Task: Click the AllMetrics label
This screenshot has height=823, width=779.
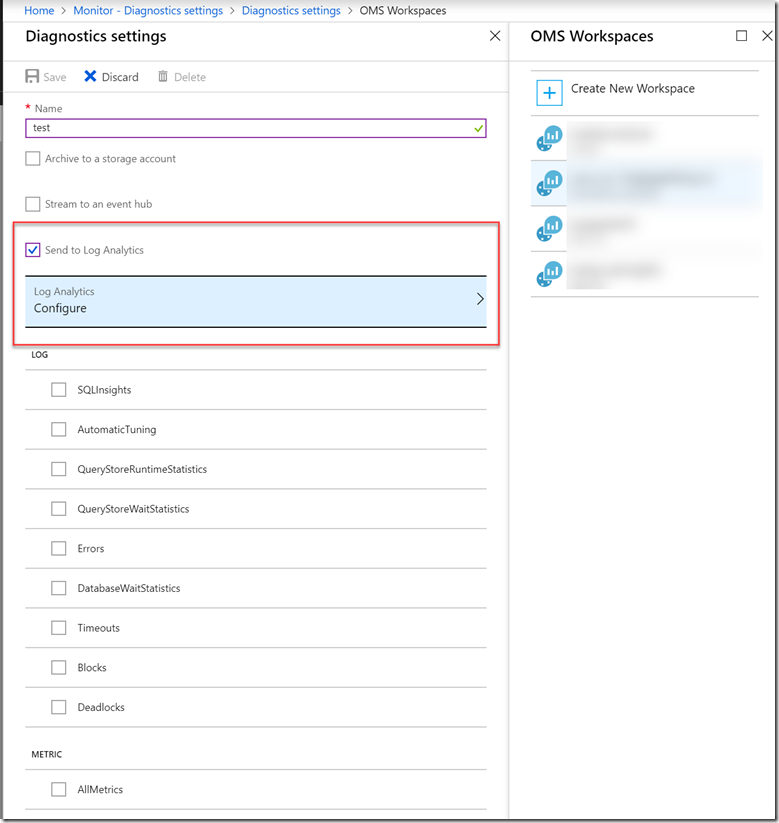Action: coord(100,789)
